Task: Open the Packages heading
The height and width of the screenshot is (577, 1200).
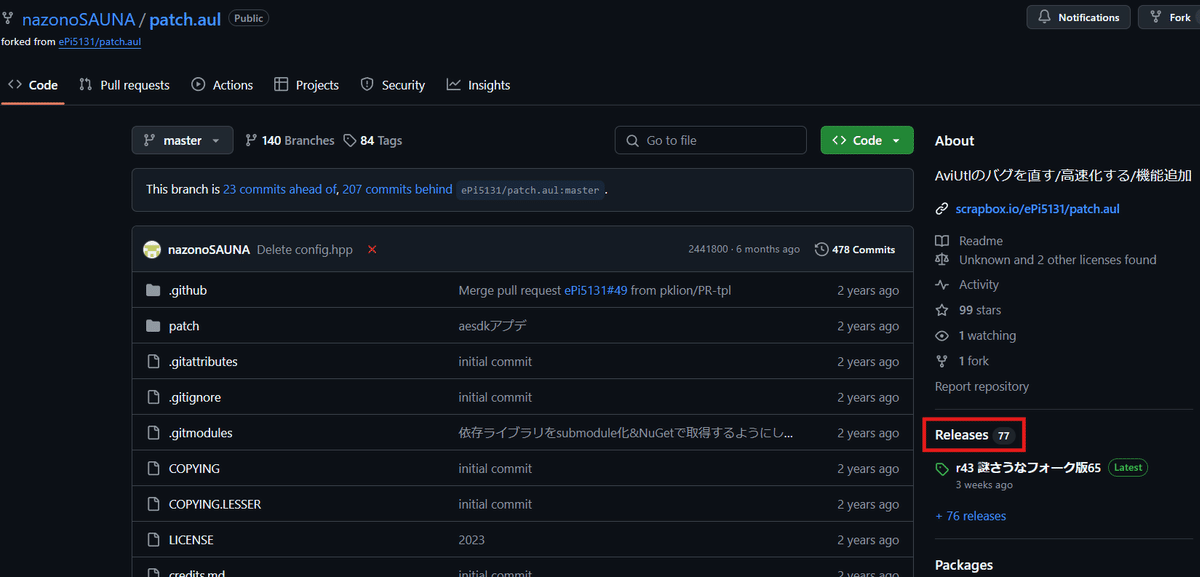Action: (964, 565)
